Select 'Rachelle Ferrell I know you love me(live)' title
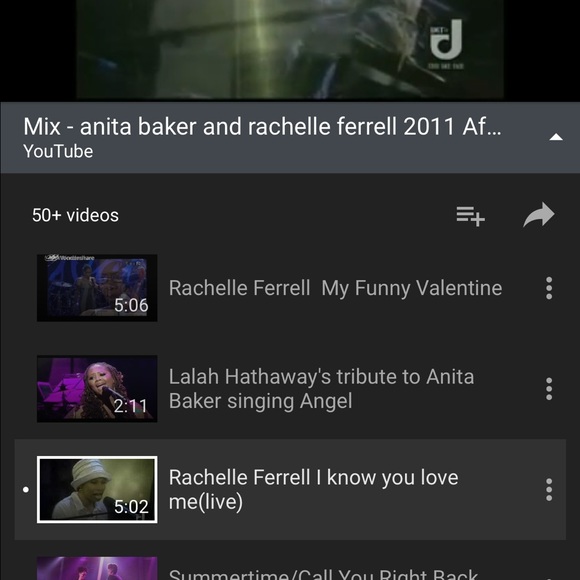Screen dimensions: 580x580 [x=314, y=489]
